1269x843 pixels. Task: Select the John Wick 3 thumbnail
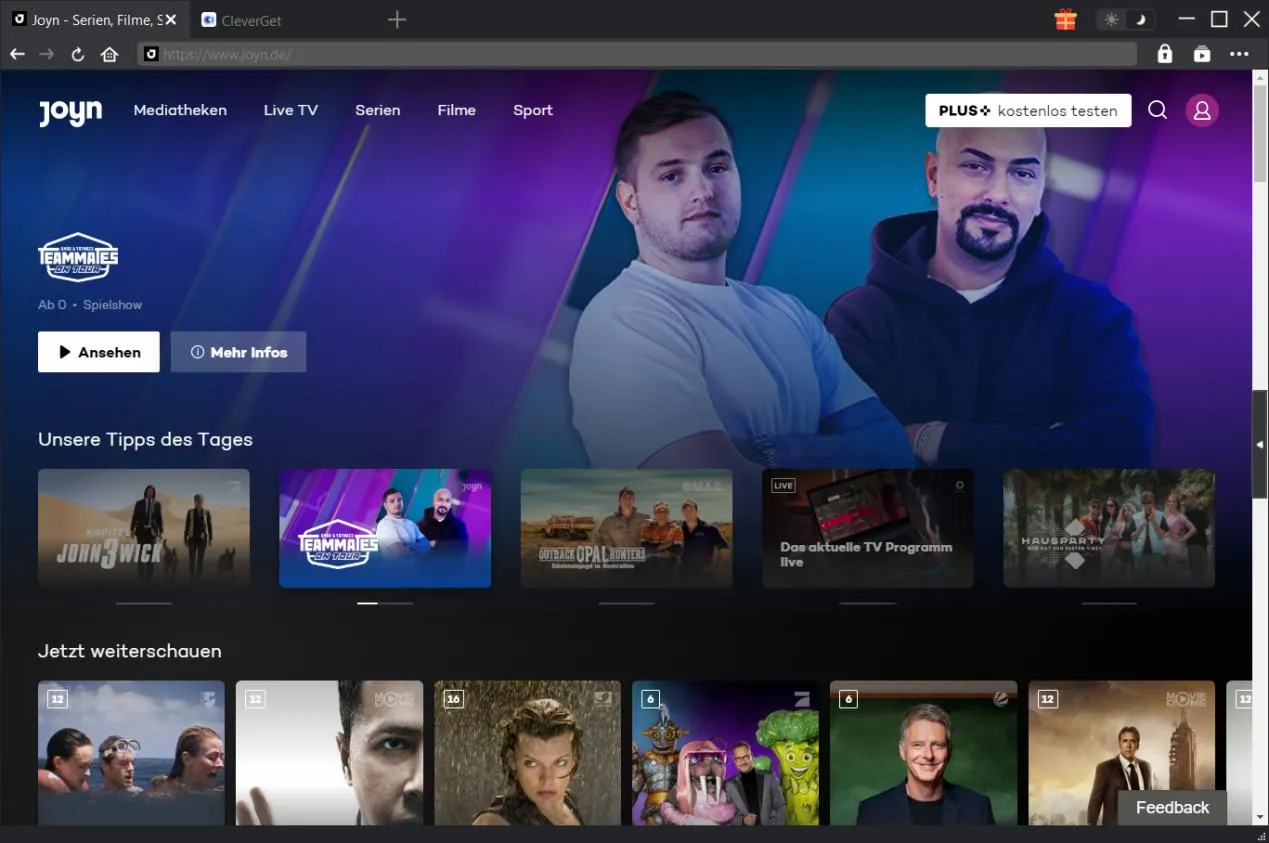click(144, 528)
